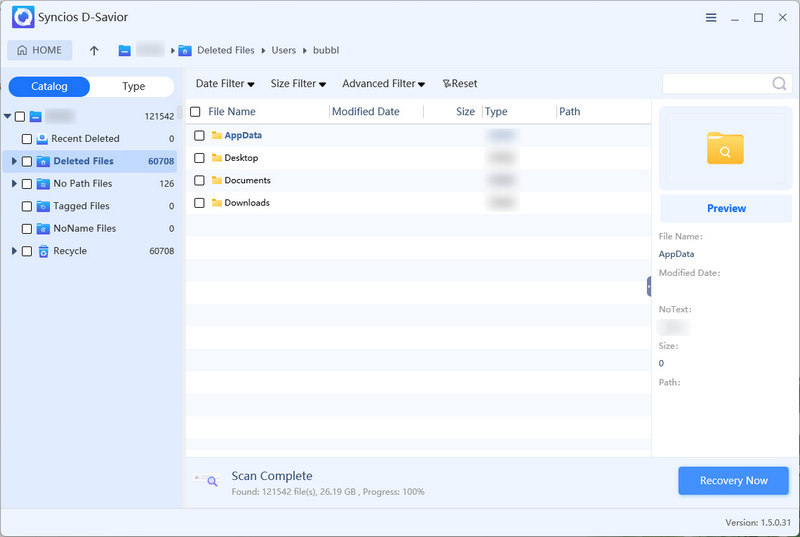Reset all filters
Viewport: 800px width, 537px height.
click(460, 84)
